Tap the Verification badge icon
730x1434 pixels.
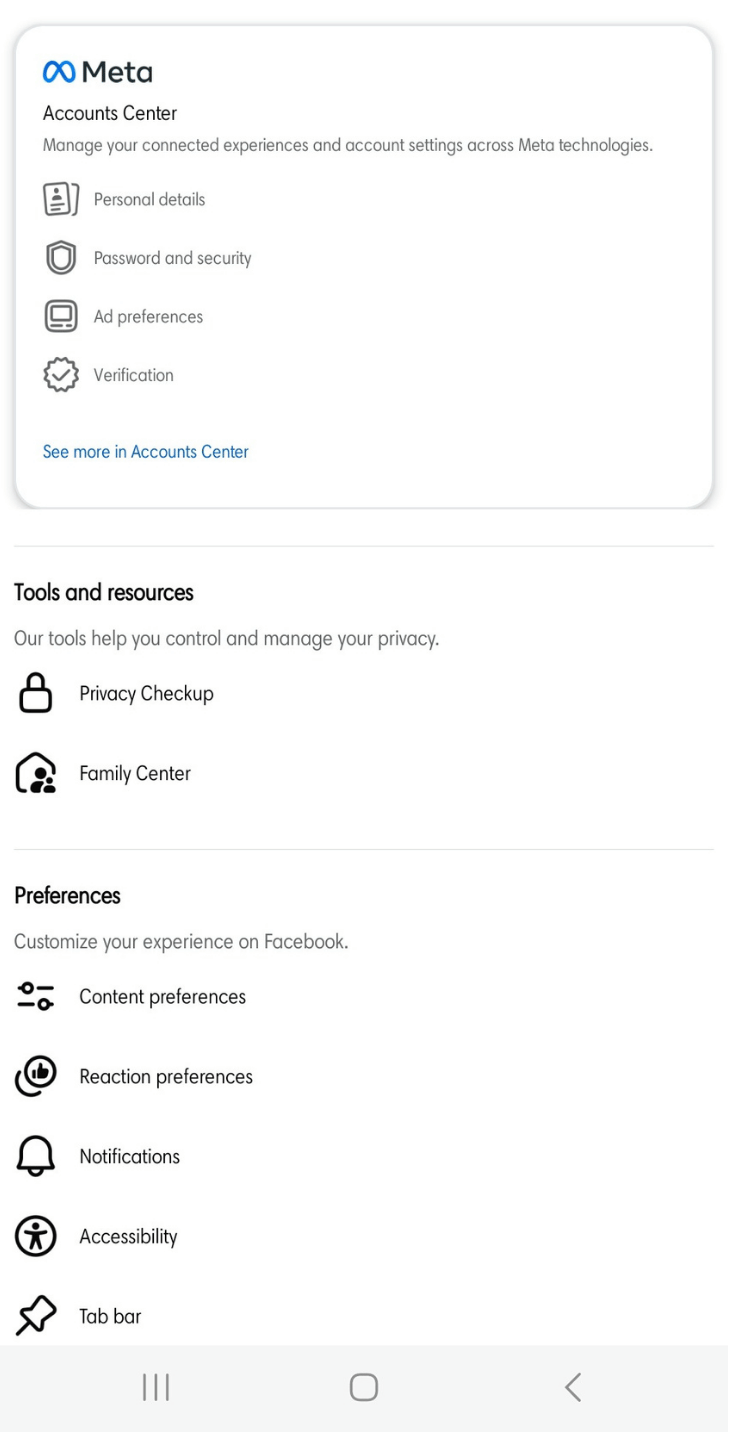click(61, 376)
